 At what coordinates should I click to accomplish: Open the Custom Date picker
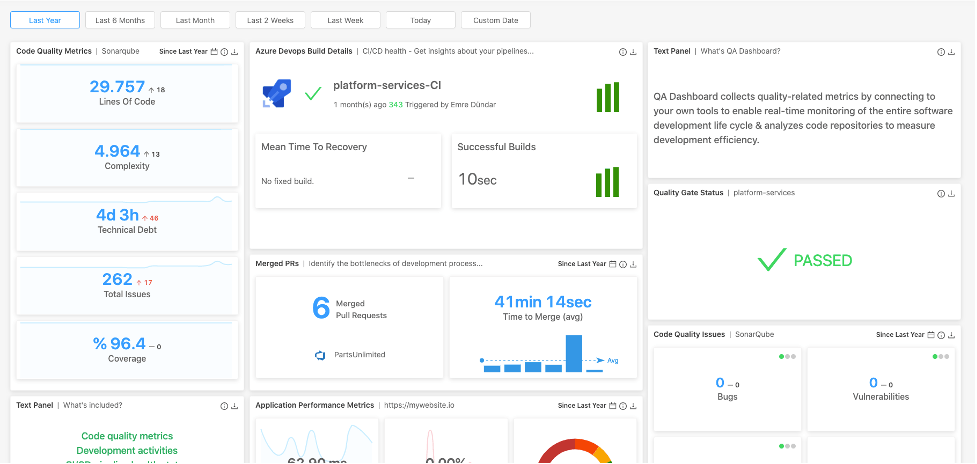[x=495, y=20]
